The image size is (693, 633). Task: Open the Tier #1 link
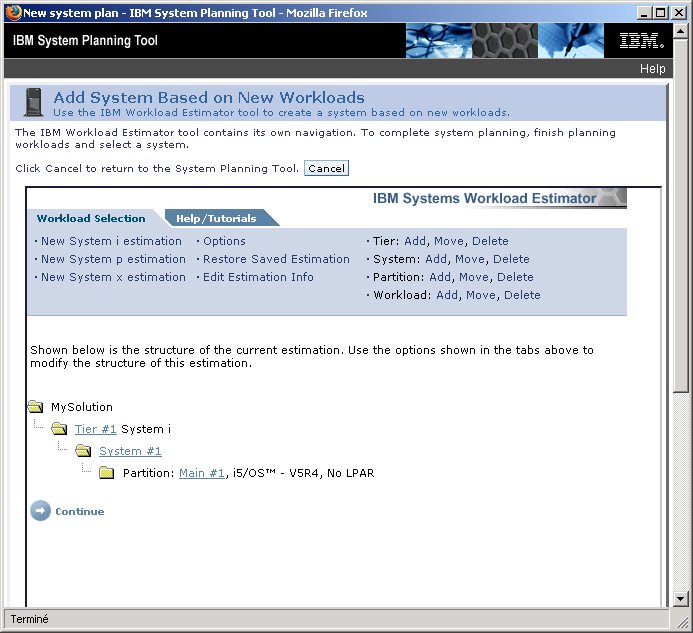pos(95,429)
